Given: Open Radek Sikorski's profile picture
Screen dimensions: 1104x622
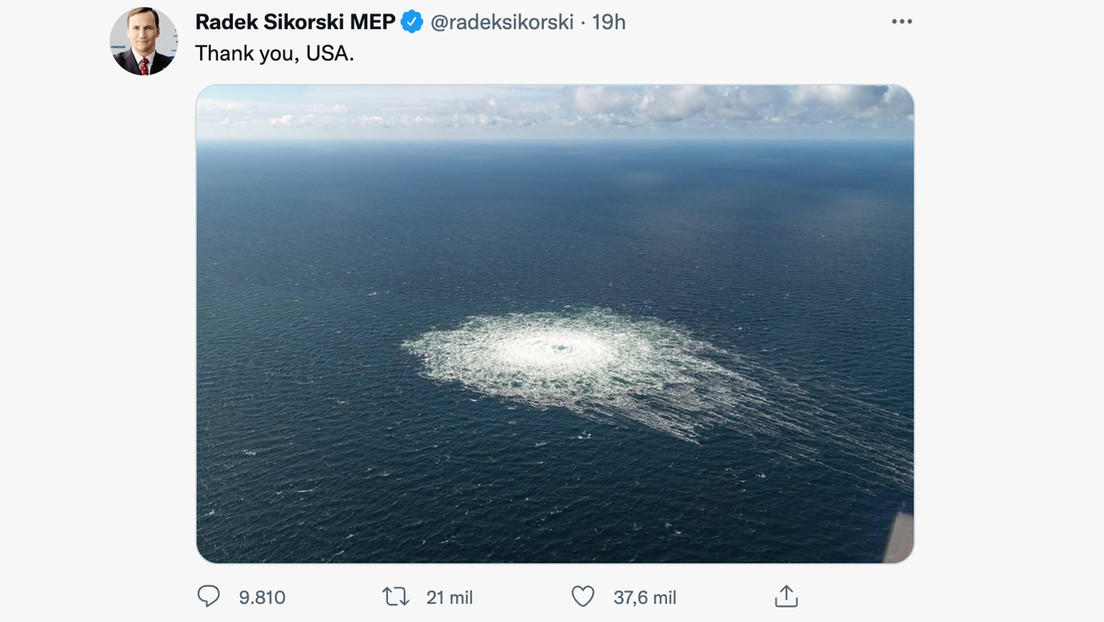Looking at the screenshot, I should (144, 41).
